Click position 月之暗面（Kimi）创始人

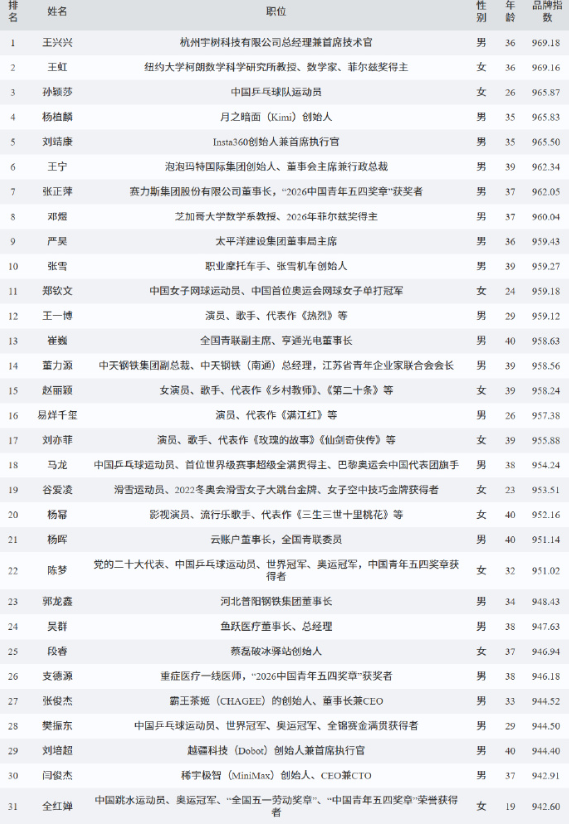[x=276, y=117]
